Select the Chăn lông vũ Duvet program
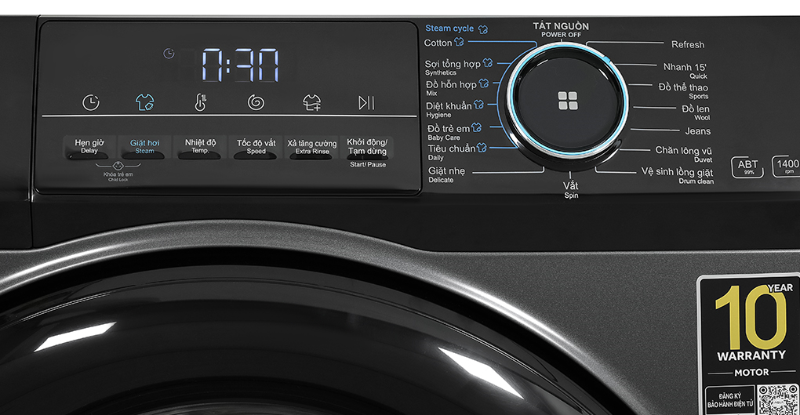800x415 pixels. 683,153
